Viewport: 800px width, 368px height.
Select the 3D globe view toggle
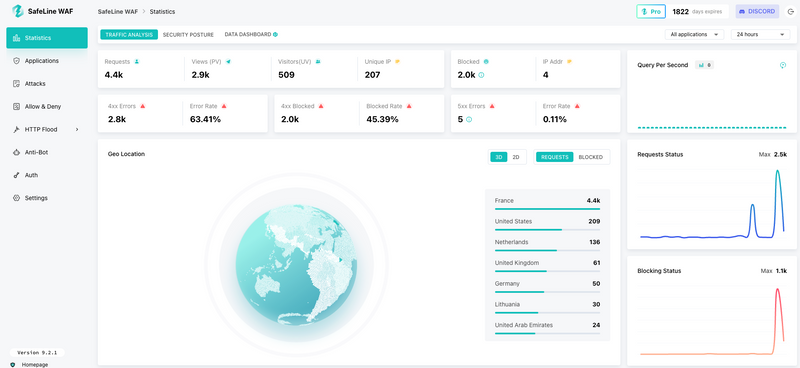pyautogui.click(x=498, y=157)
